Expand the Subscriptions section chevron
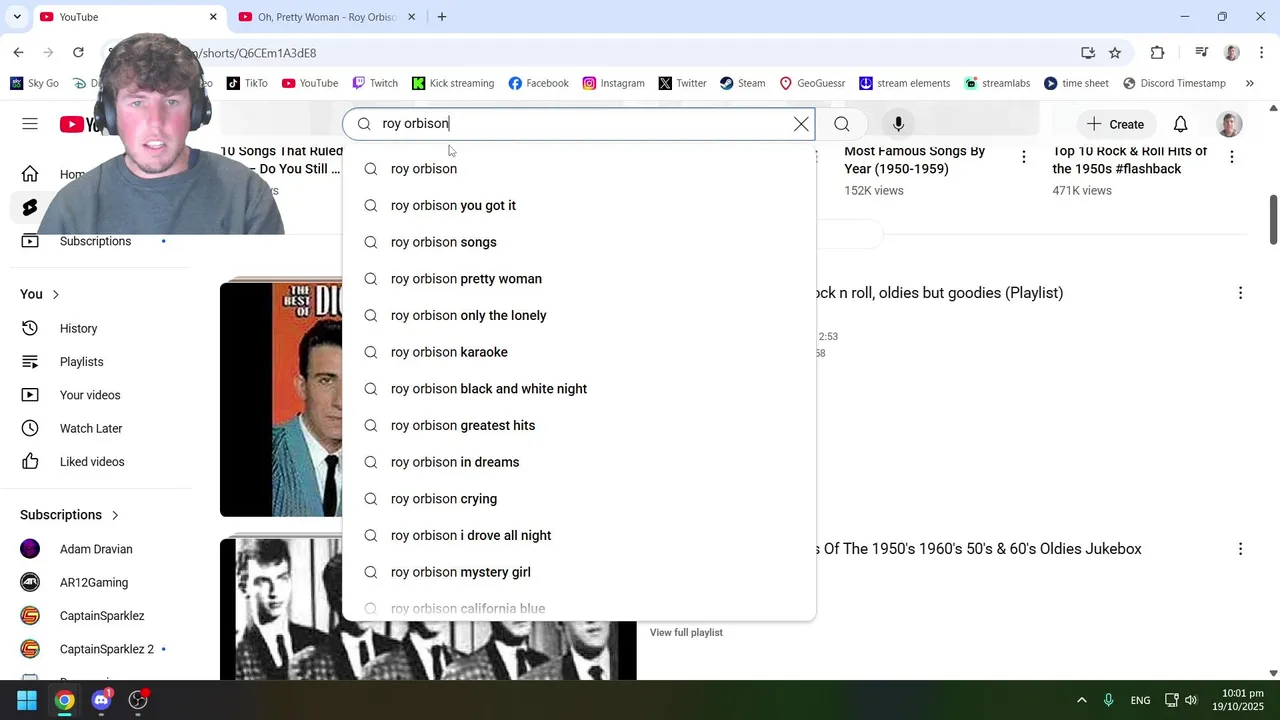 pyautogui.click(x=115, y=515)
